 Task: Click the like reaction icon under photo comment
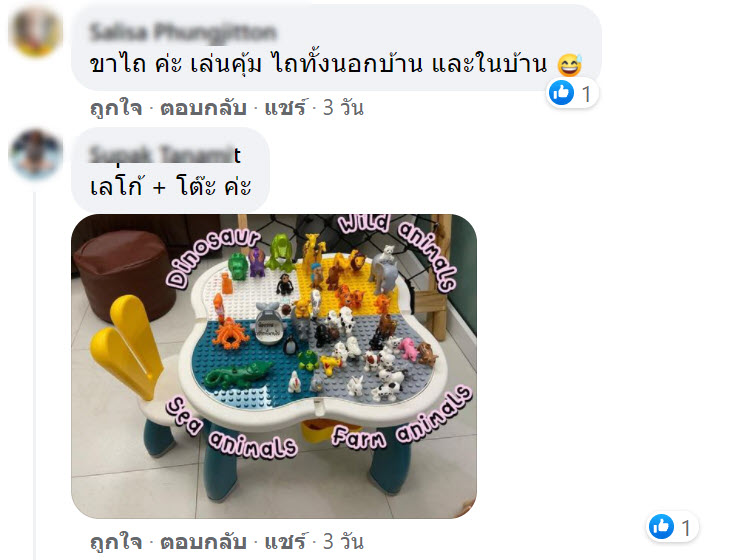click(661, 527)
